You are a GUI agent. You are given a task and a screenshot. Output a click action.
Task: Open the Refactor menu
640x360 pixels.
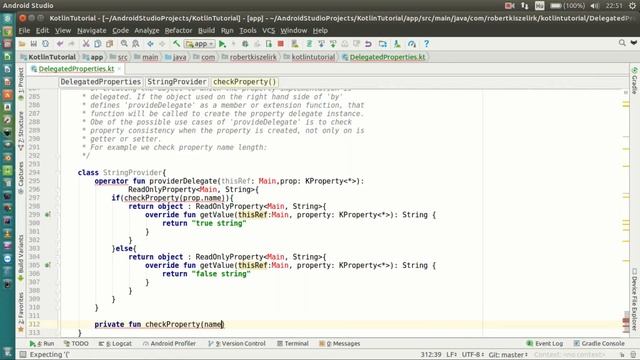click(178, 31)
